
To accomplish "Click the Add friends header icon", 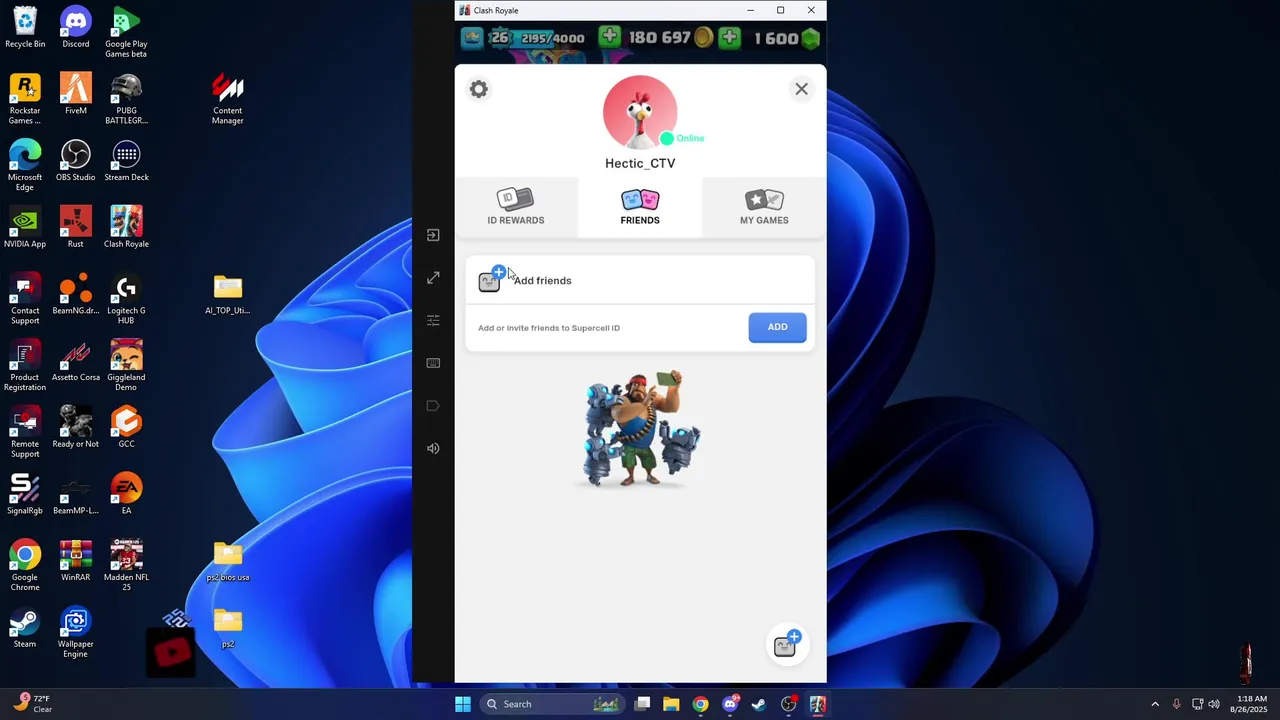I will [493, 279].
